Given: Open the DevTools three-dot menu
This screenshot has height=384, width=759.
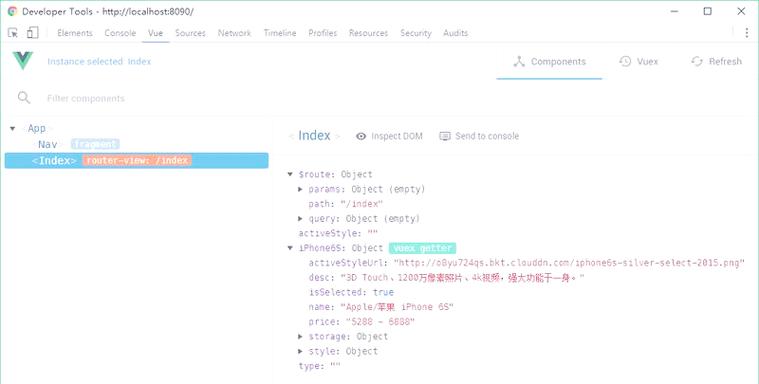Looking at the screenshot, I should pos(747,32).
